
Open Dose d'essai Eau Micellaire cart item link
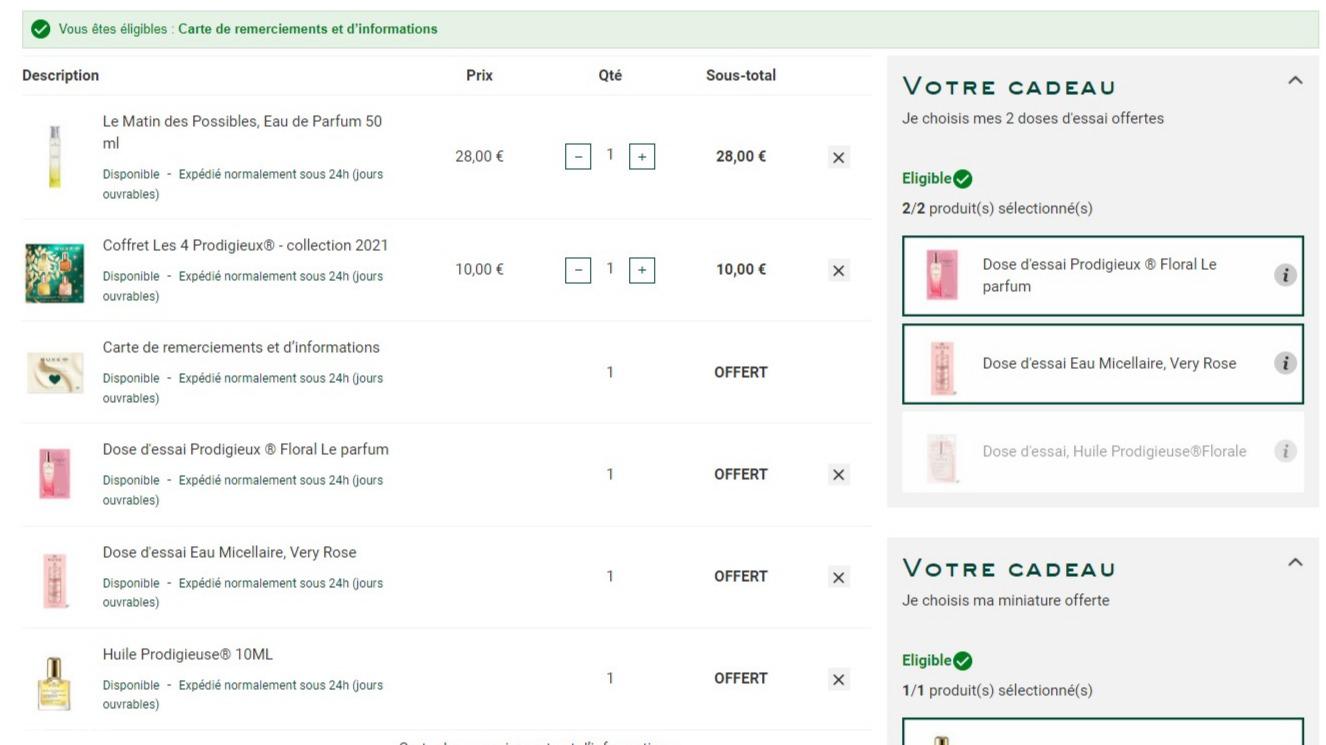pos(229,553)
